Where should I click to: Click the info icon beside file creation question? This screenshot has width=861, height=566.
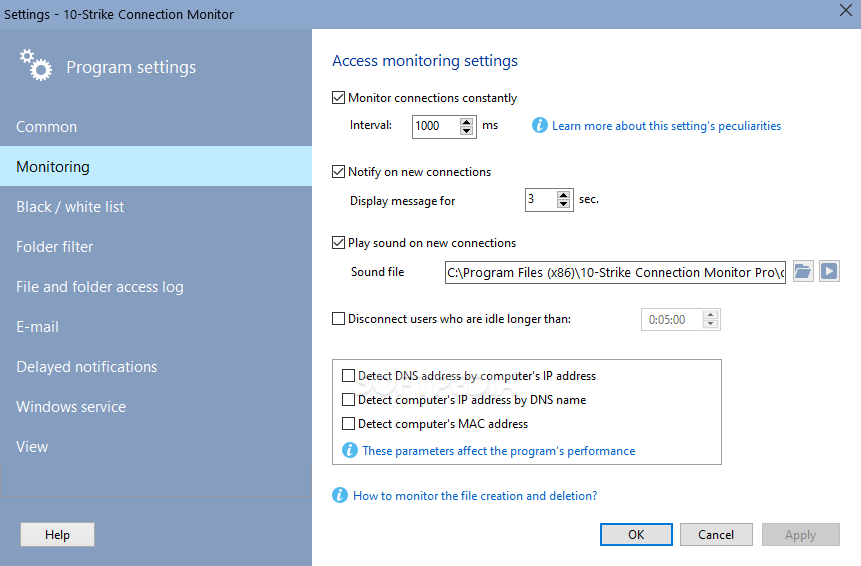(340, 495)
